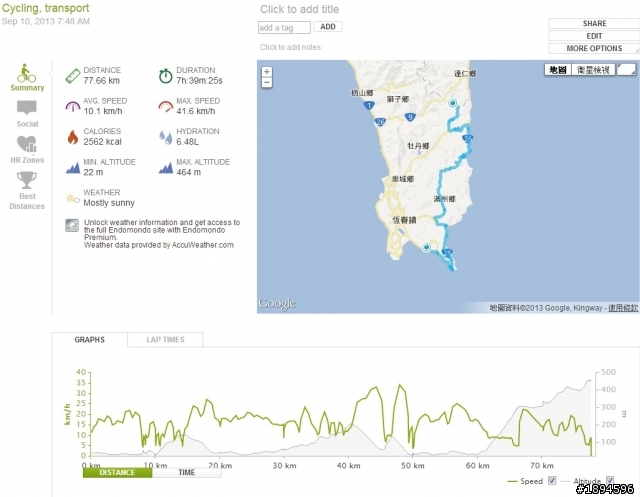
Task: Zoom in on the map
Action: (267, 72)
